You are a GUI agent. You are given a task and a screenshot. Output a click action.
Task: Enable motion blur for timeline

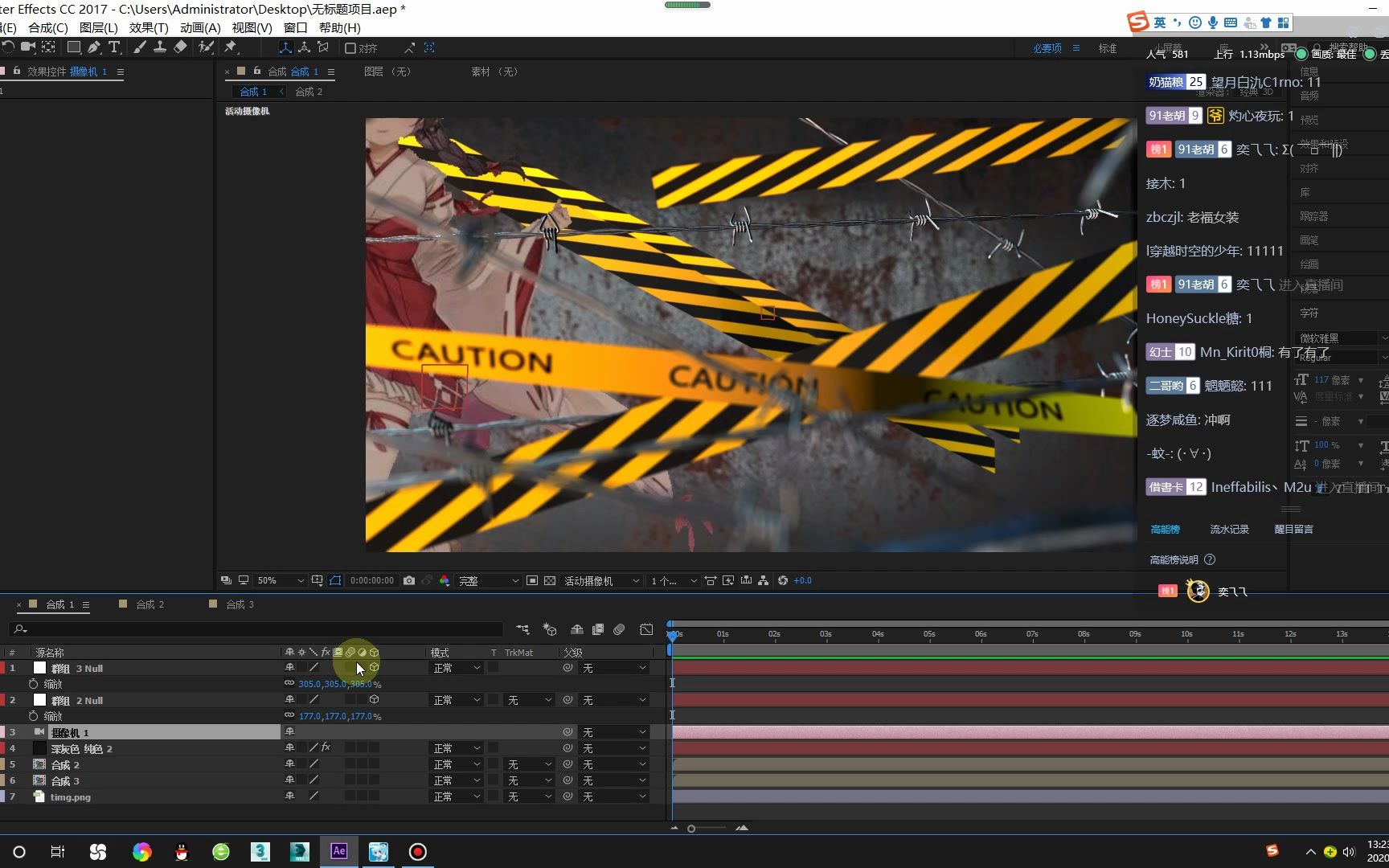pyautogui.click(x=619, y=629)
